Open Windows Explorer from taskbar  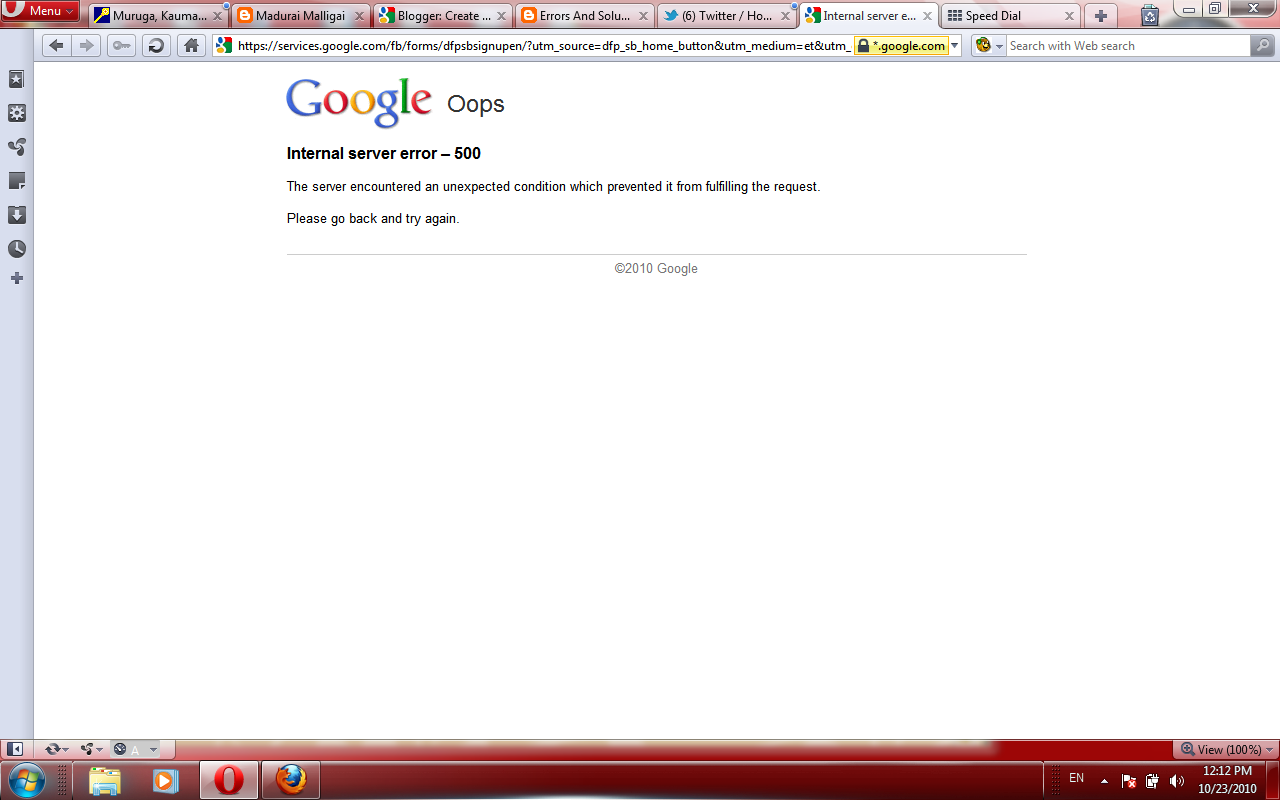tap(105, 780)
